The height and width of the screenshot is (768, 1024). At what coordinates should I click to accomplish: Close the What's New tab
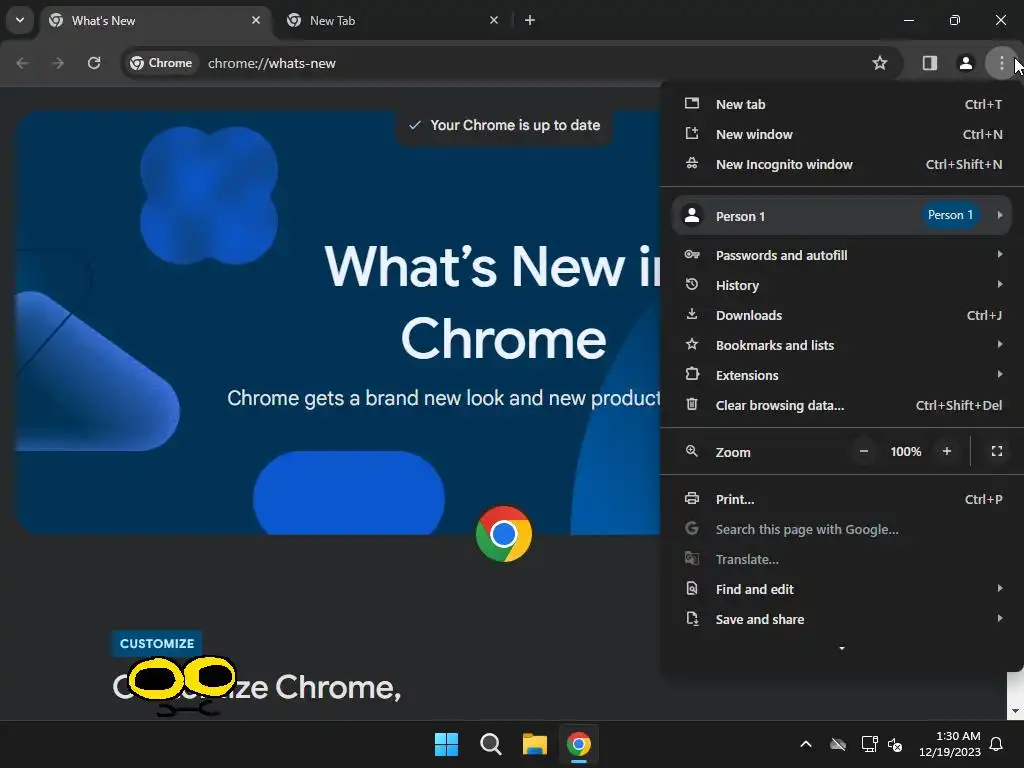256,20
